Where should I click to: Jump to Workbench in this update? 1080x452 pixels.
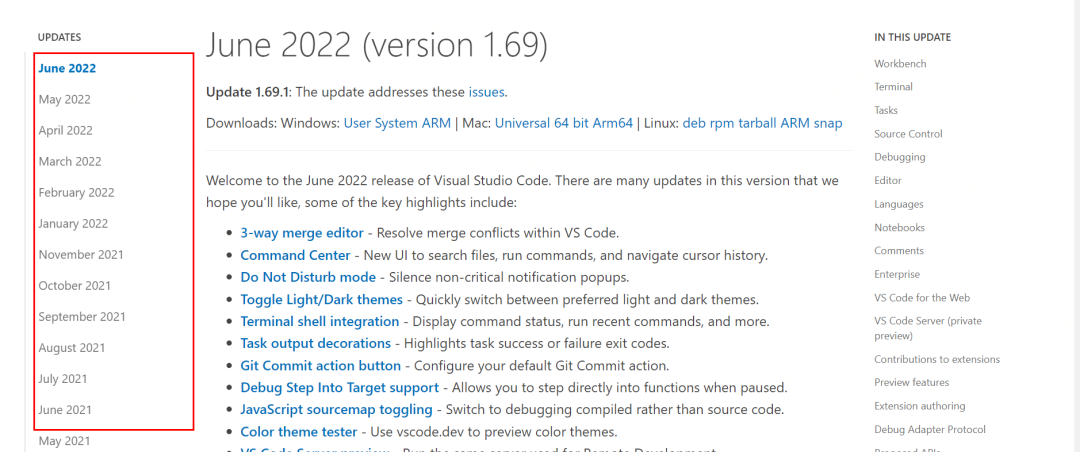click(900, 63)
